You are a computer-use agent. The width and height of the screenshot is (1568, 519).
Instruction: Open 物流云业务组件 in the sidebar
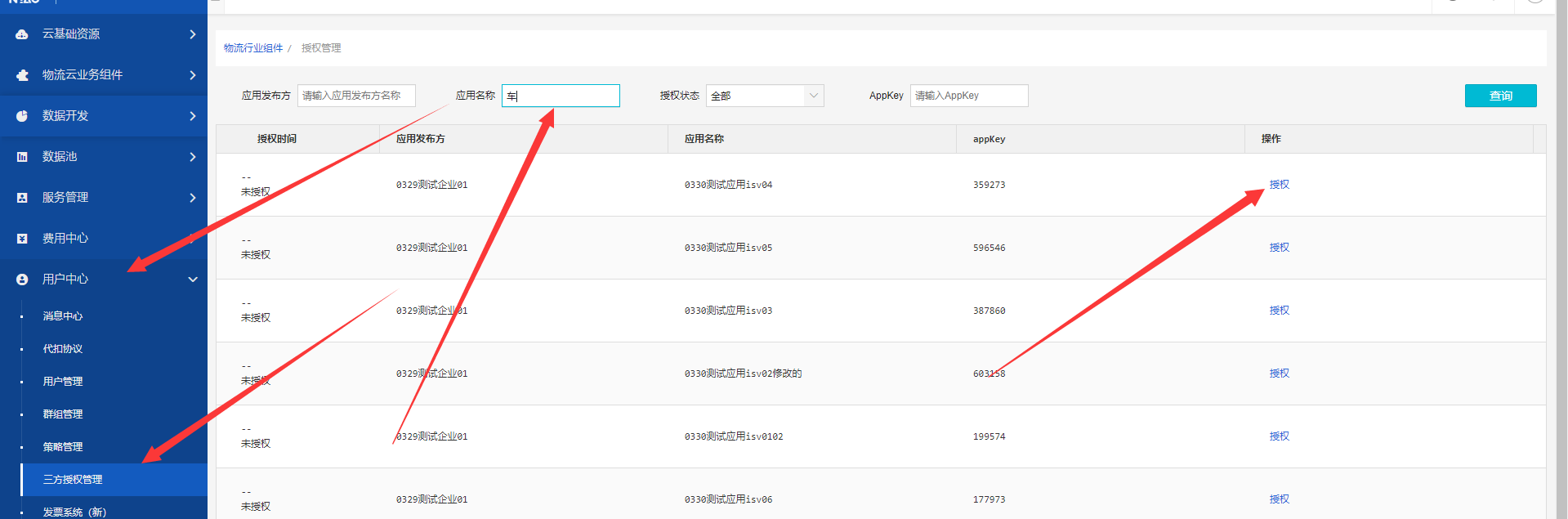104,75
